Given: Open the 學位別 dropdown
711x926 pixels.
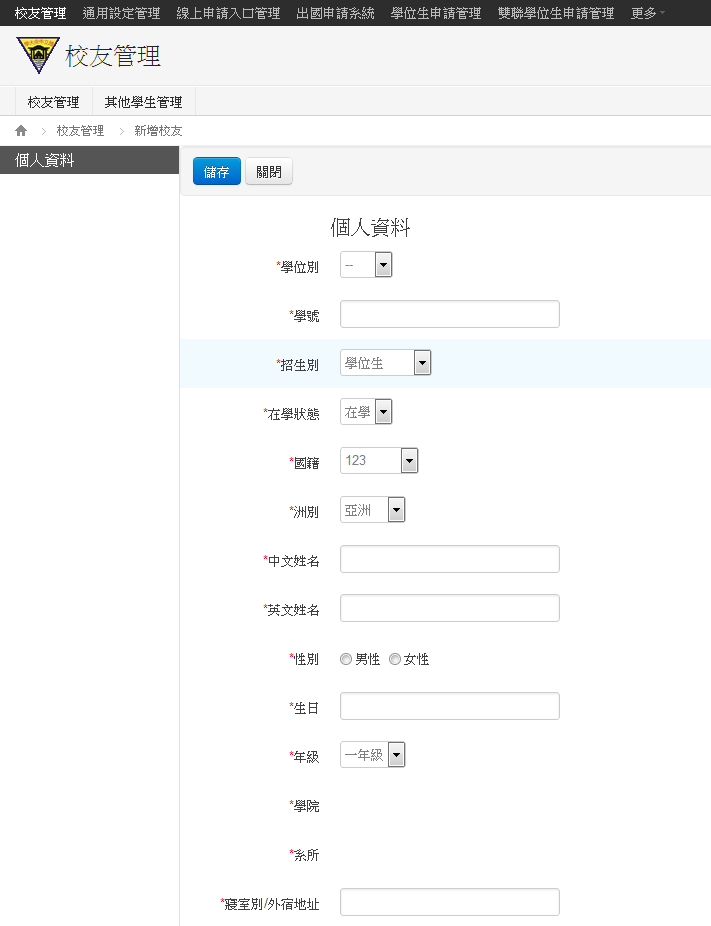Looking at the screenshot, I should point(366,265).
